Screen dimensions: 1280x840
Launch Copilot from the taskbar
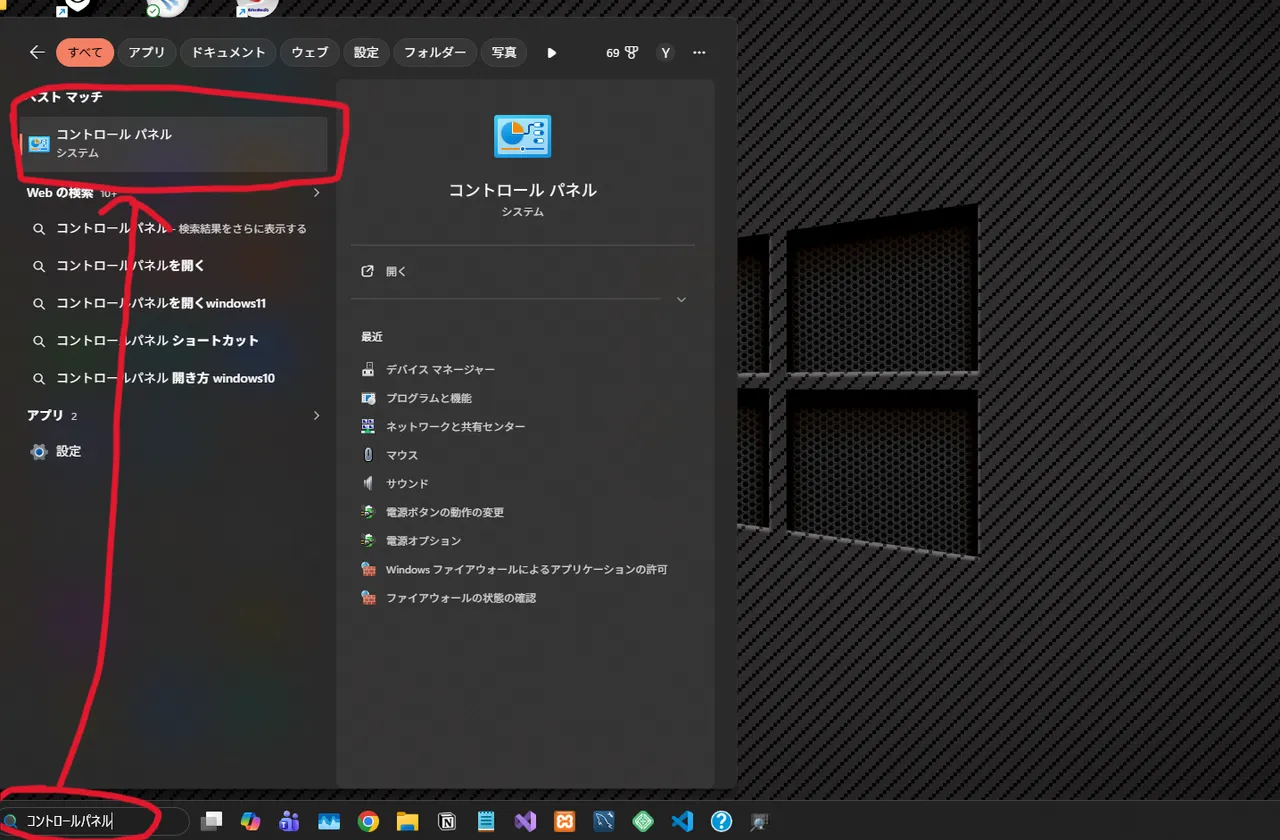pos(250,821)
